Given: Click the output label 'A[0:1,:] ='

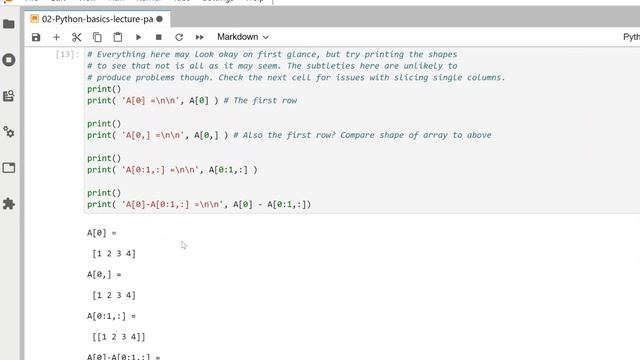Looking at the screenshot, I should click(x=111, y=316).
